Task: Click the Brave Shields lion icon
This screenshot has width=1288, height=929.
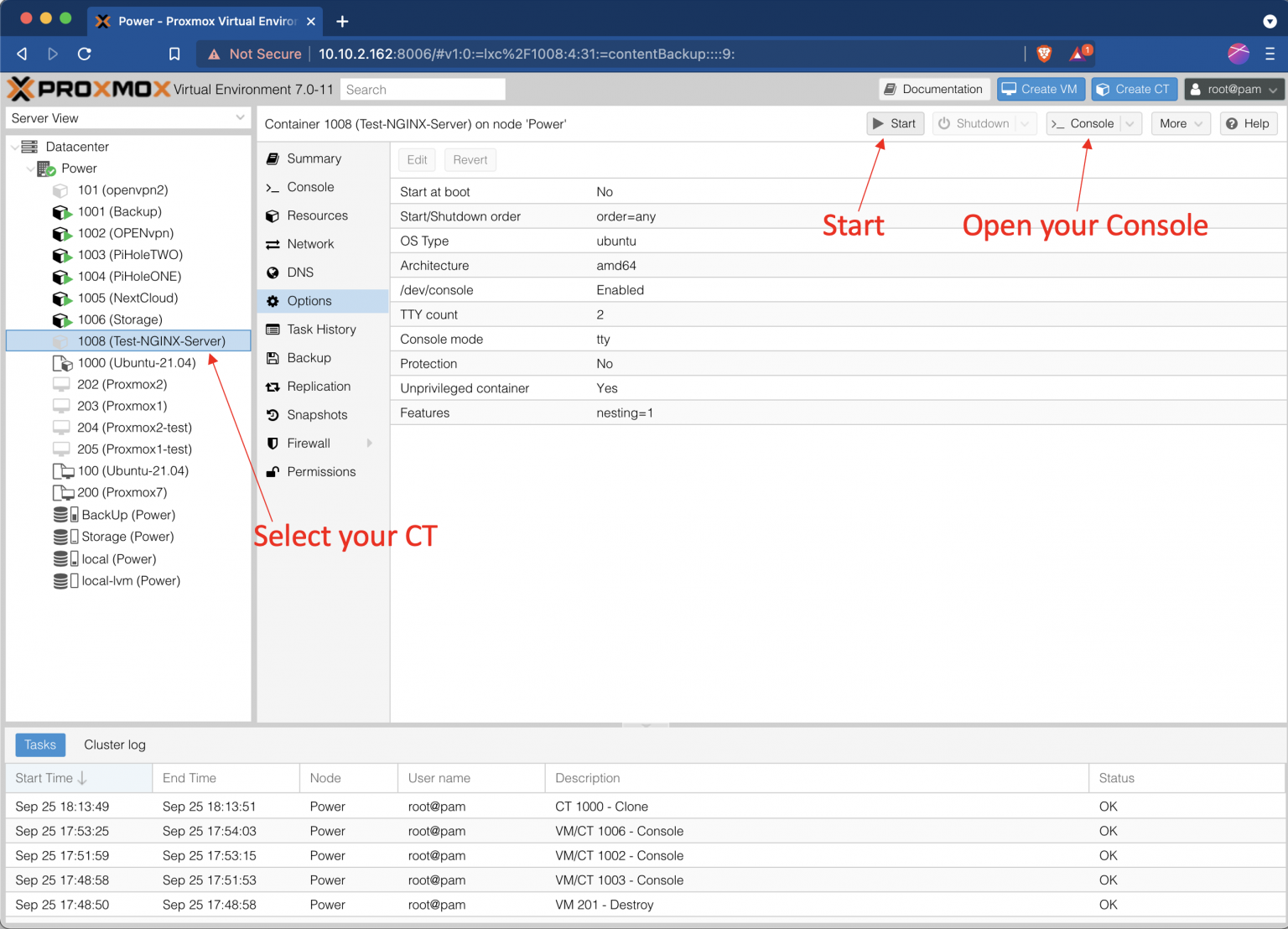Action: (1044, 54)
